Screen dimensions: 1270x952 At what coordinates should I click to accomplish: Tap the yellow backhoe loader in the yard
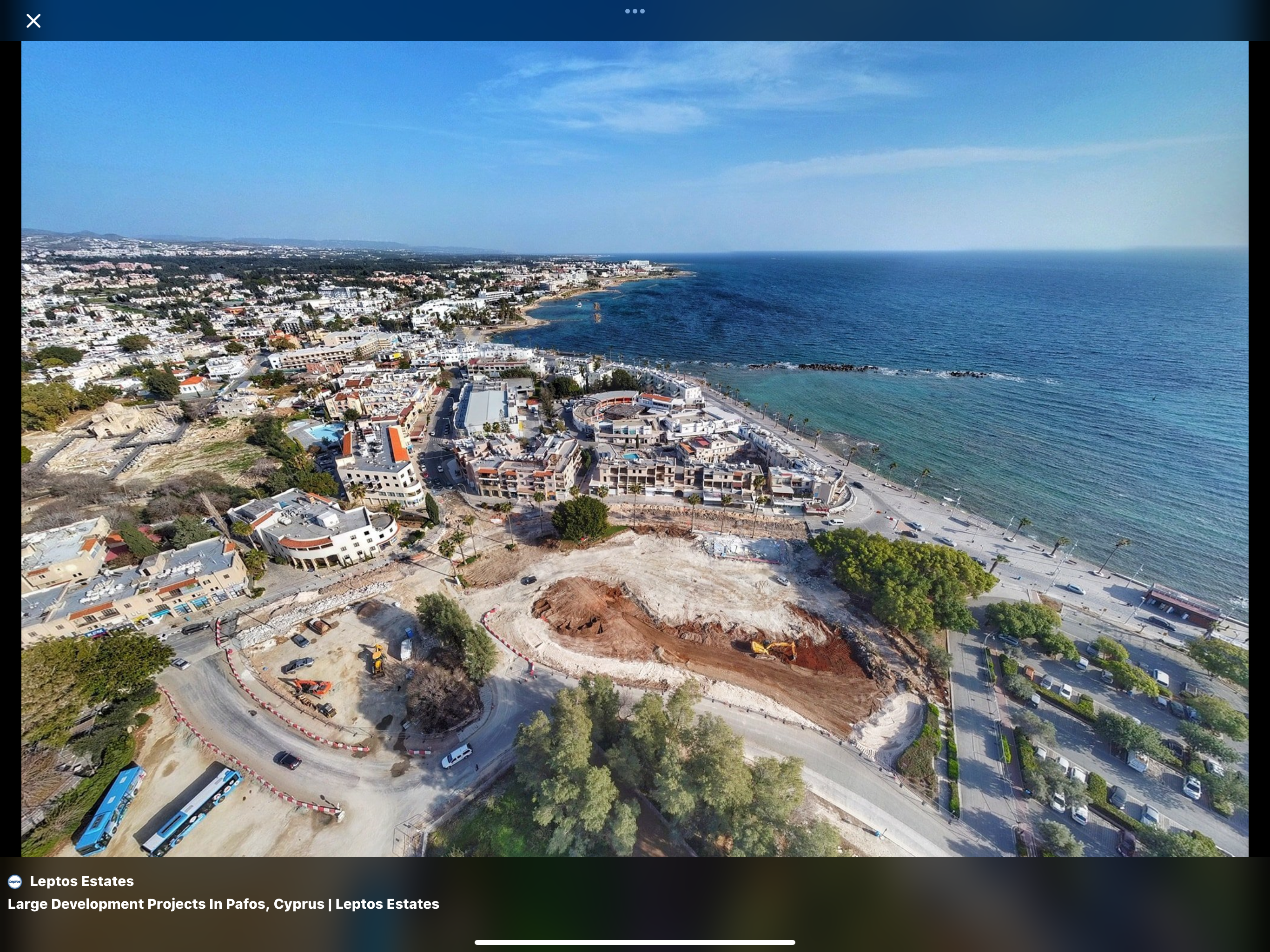[377, 659]
